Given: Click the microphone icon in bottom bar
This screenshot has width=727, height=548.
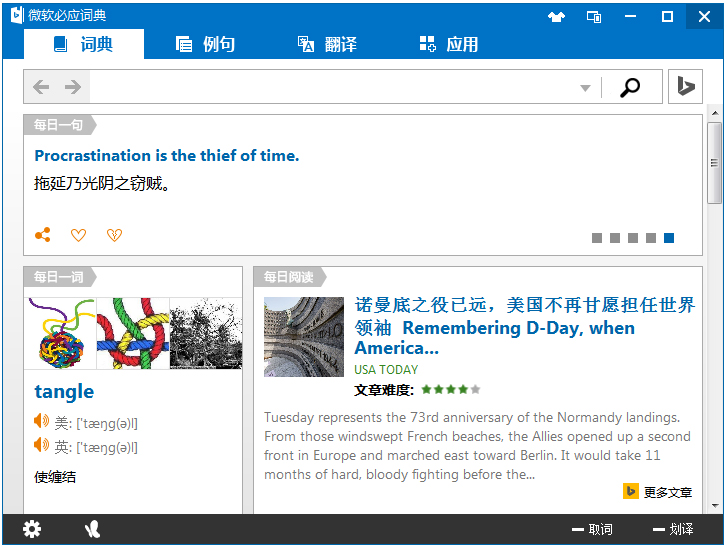Looking at the screenshot, I should 93,529.
